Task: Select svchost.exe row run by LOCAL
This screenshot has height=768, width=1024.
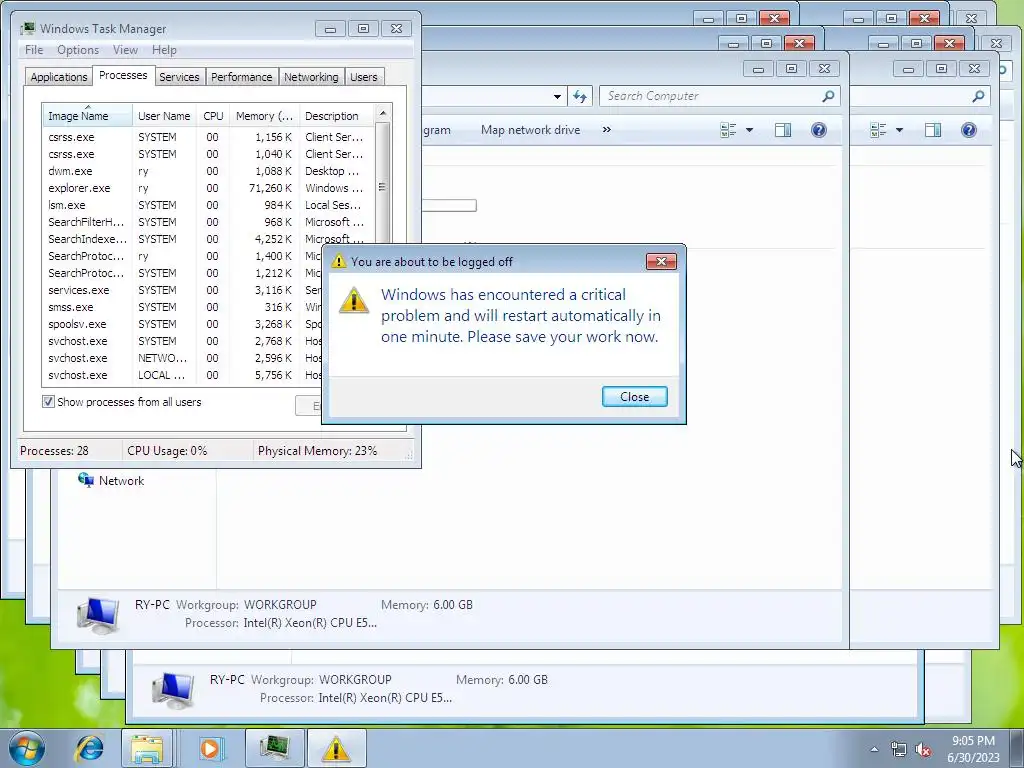Action: (183, 375)
